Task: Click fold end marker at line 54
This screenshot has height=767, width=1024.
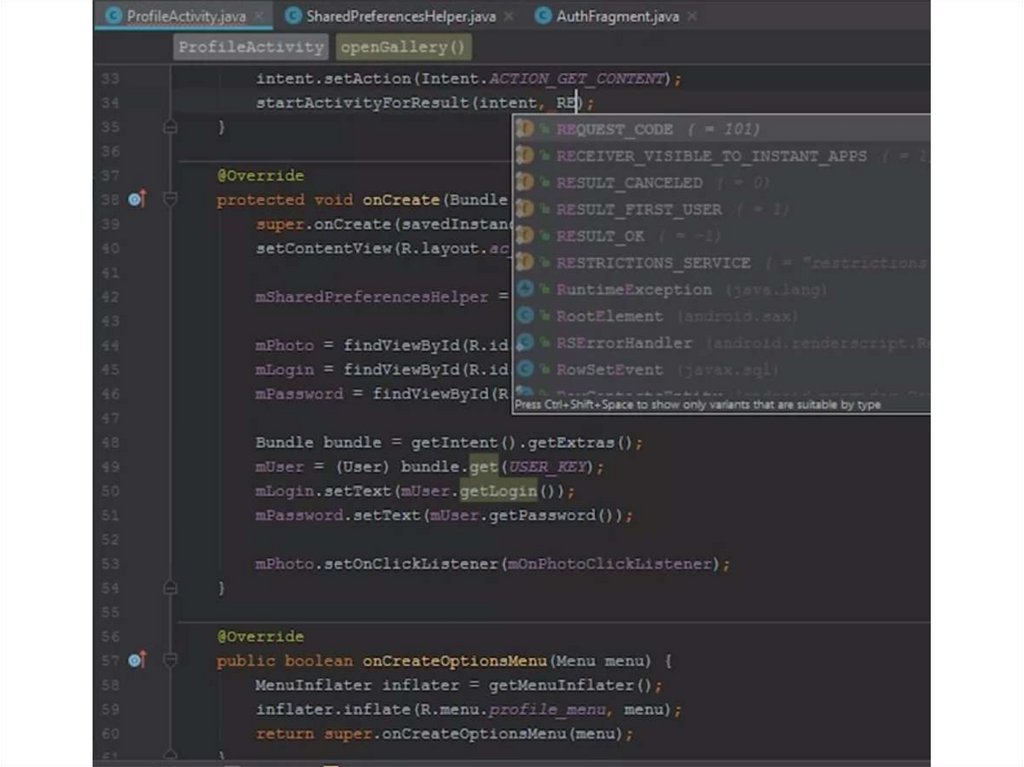Action: click(170, 588)
